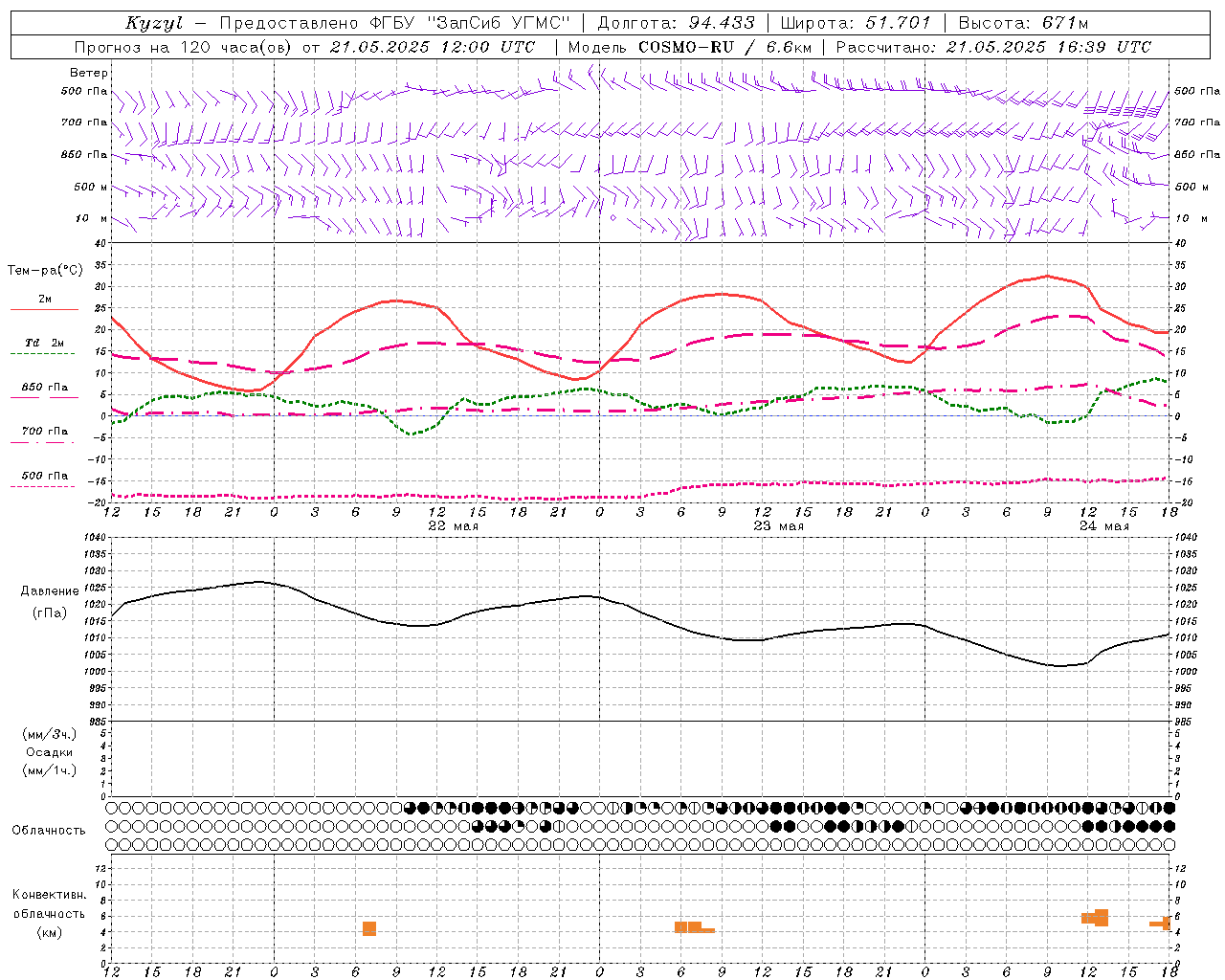Image resolution: width=1225 pixels, height=980 pixels.
Task: Click the dashed "Td 2м" legend line
Action: click(42, 353)
